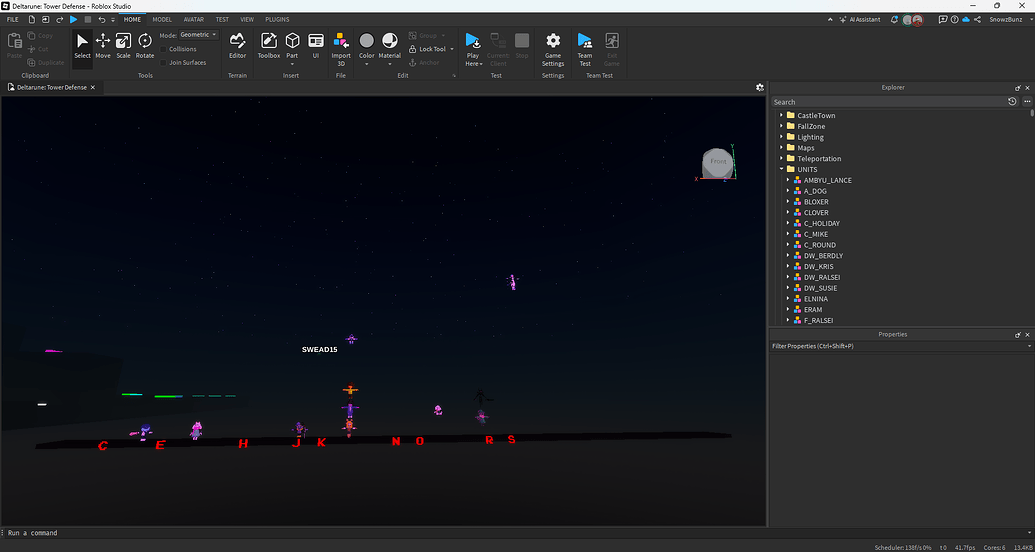Start a Team Test
This screenshot has height=552, width=1035.
[x=585, y=48]
